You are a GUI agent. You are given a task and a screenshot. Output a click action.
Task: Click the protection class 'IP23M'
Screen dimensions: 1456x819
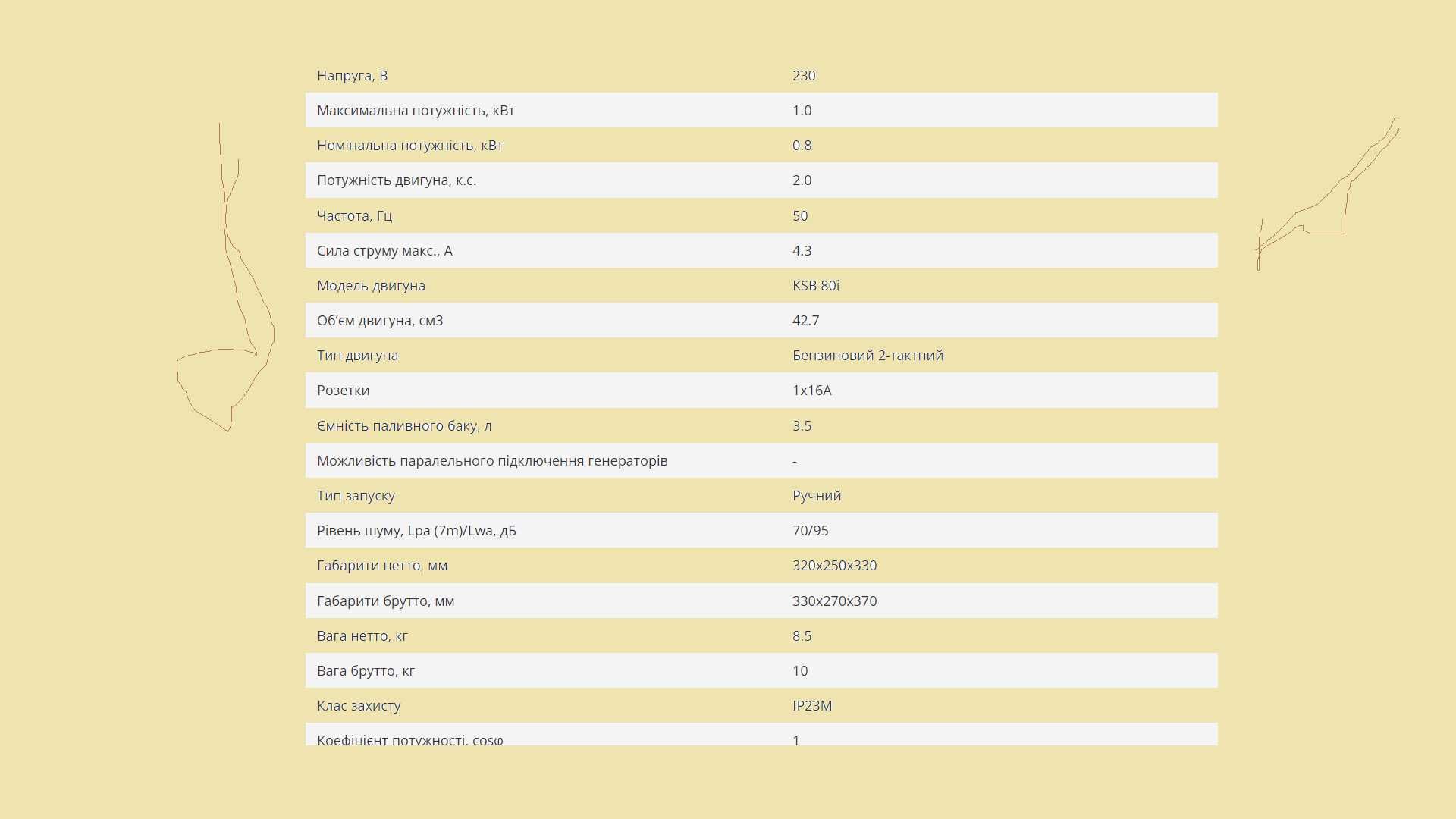[812, 706]
